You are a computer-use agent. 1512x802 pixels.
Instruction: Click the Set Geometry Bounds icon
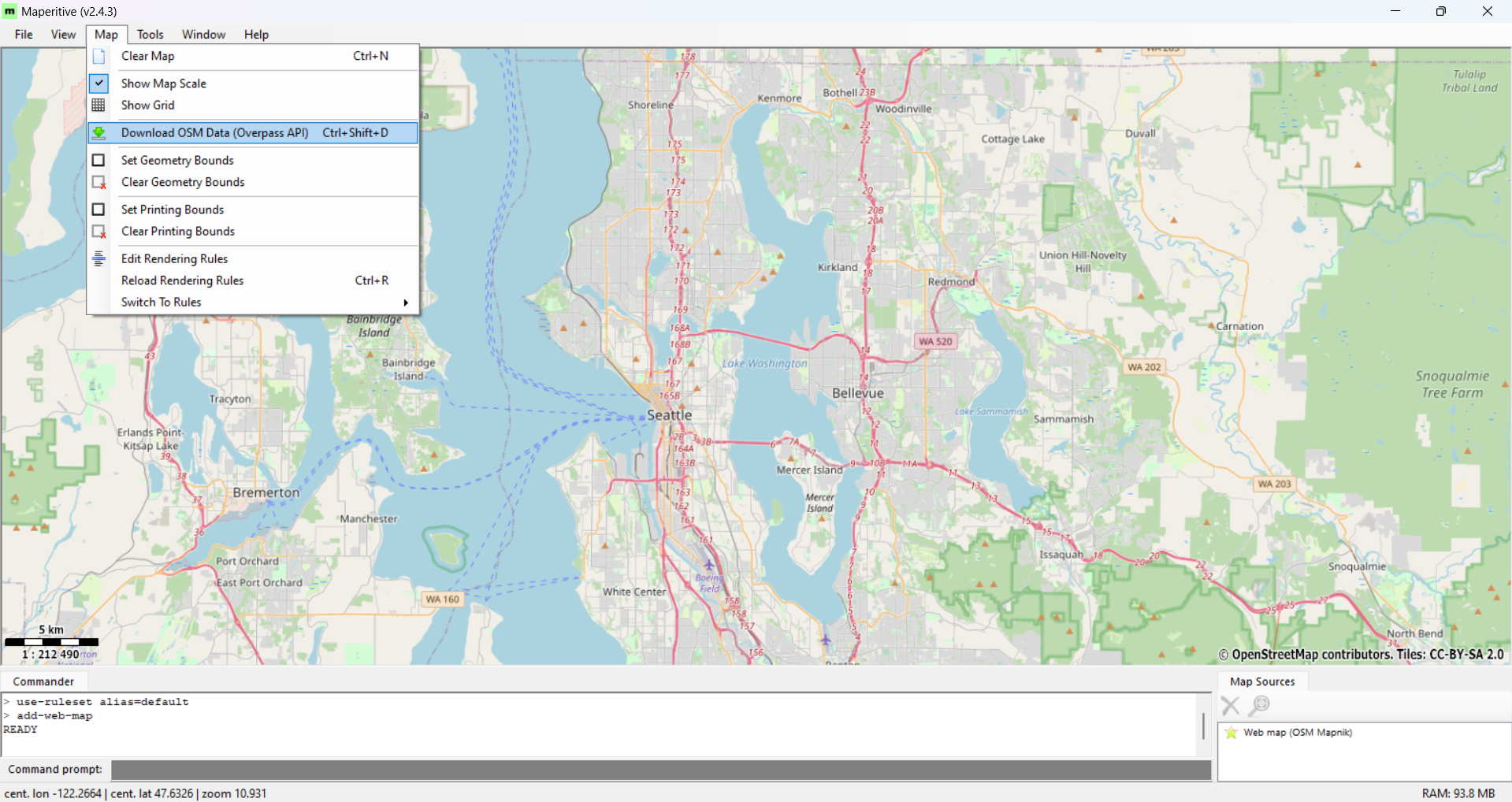pos(98,161)
